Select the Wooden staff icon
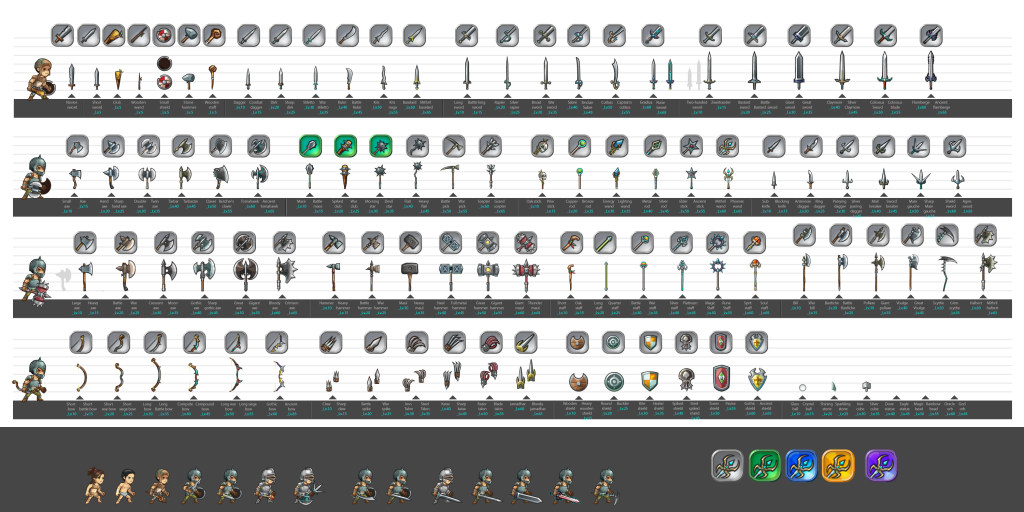This screenshot has width=1024, height=512. pos(214,36)
